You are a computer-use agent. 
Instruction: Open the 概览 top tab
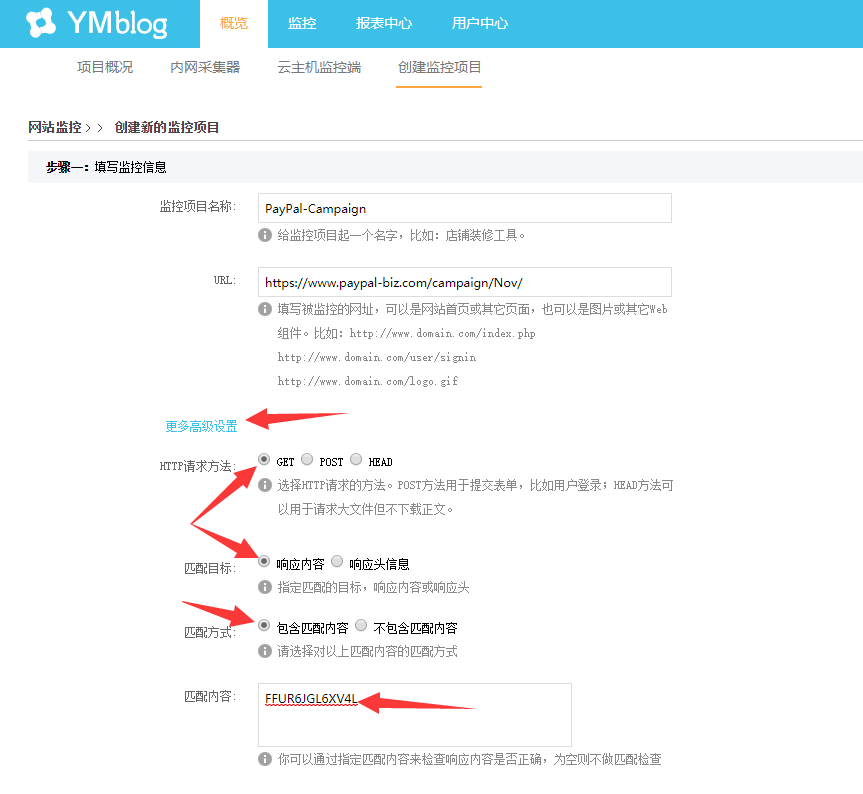pyautogui.click(x=234, y=24)
